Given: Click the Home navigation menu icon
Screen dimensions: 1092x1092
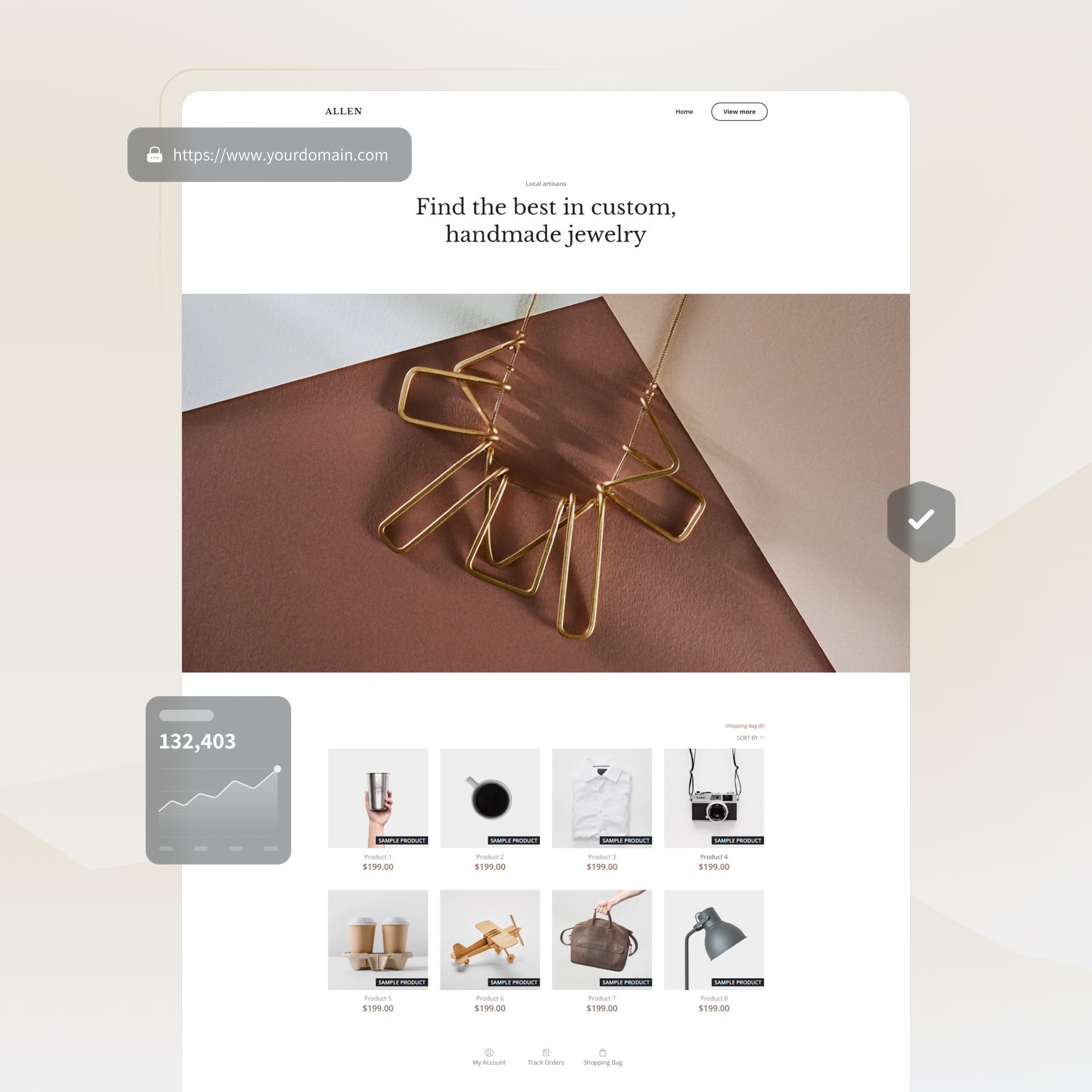Looking at the screenshot, I should (x=683, y=112).
